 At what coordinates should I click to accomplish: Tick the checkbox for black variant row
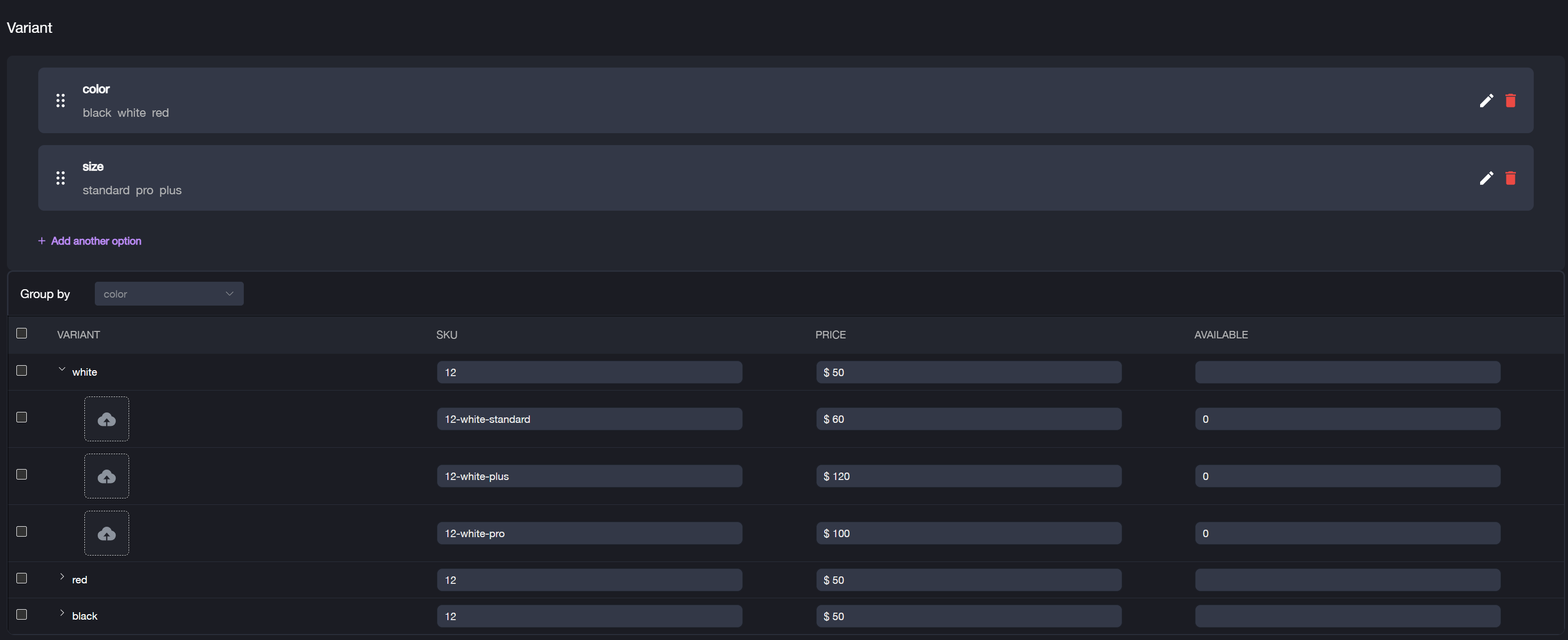(x=22, y=615)
